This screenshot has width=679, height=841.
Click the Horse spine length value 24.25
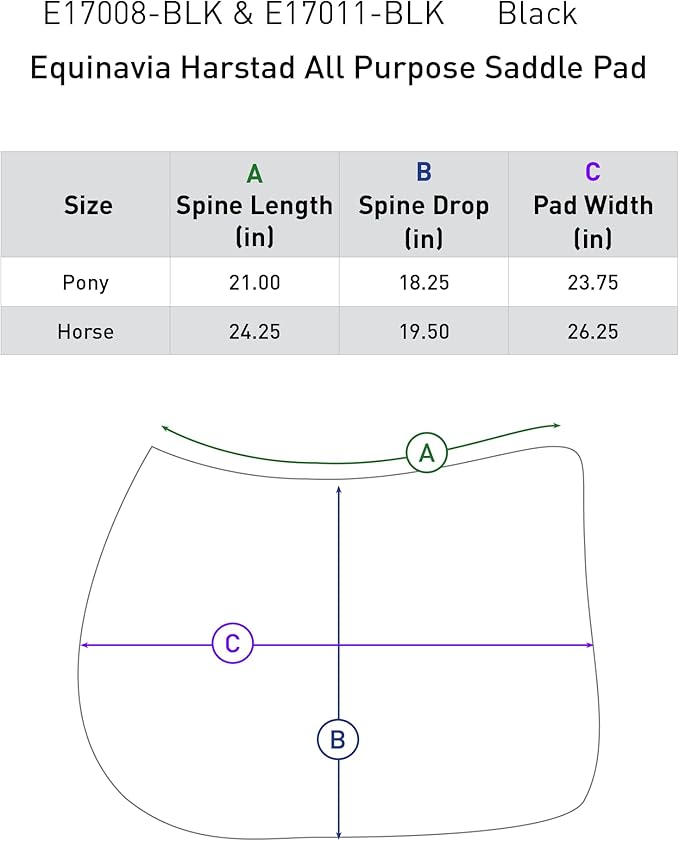pyautogui.click(x=254, y=331)
